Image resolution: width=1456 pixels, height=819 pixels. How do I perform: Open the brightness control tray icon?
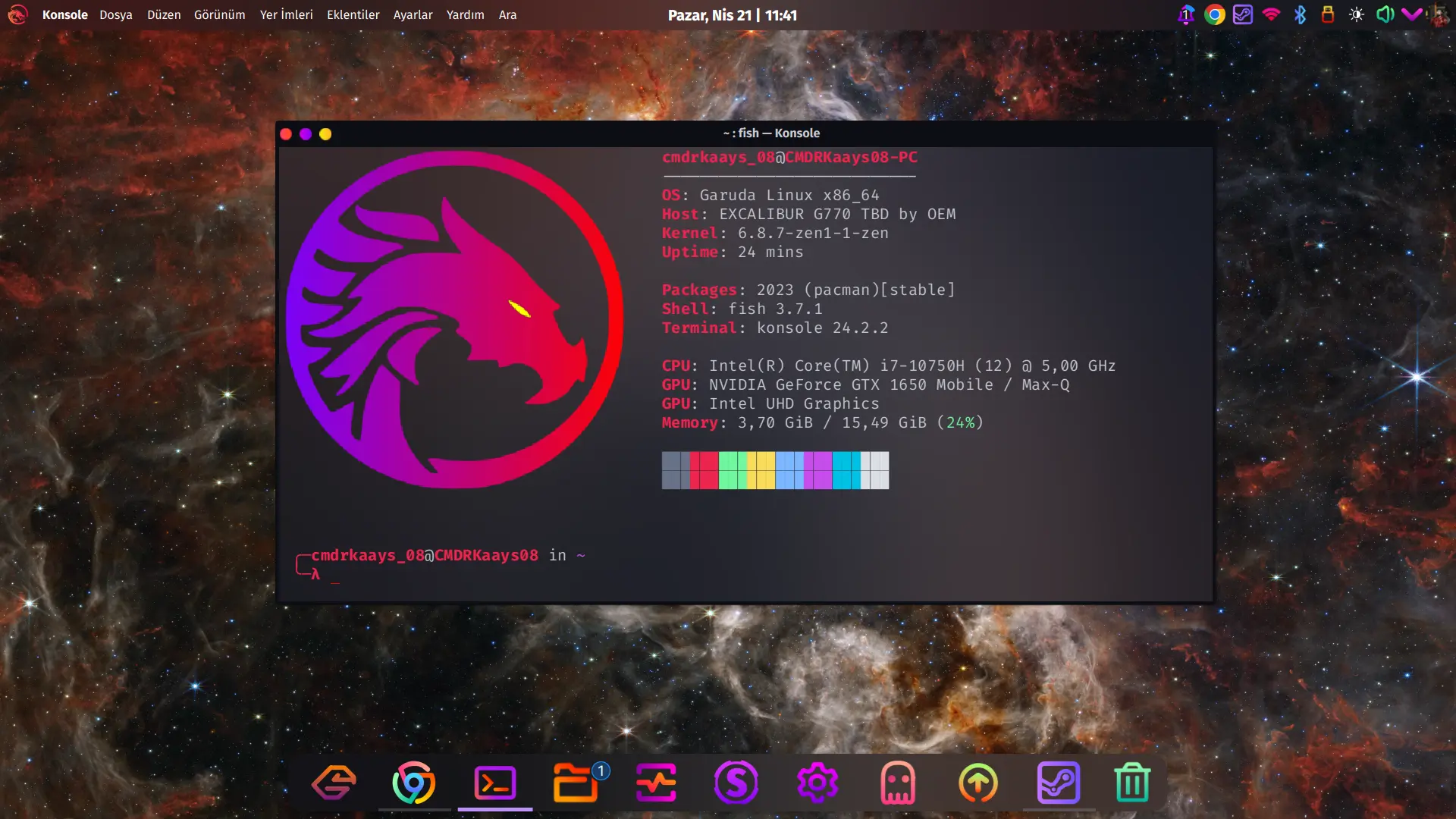[x=1357, y=14]
